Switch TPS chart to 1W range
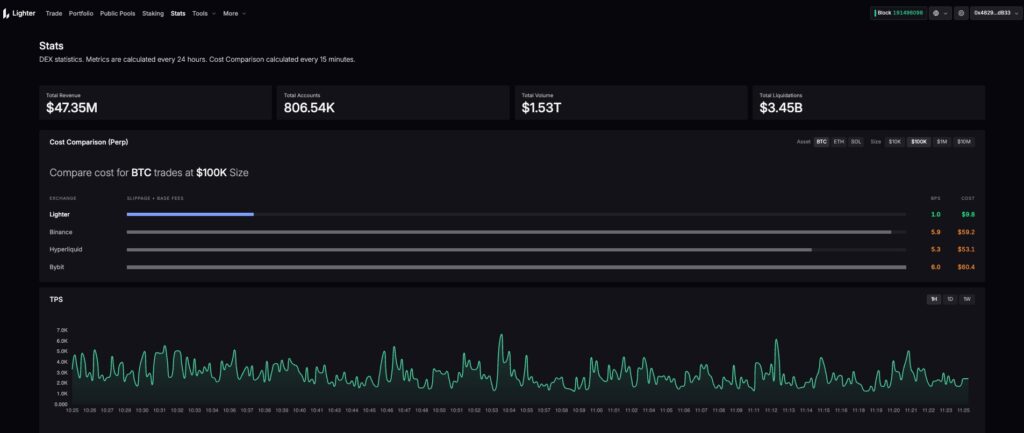 tap(966, 299)
